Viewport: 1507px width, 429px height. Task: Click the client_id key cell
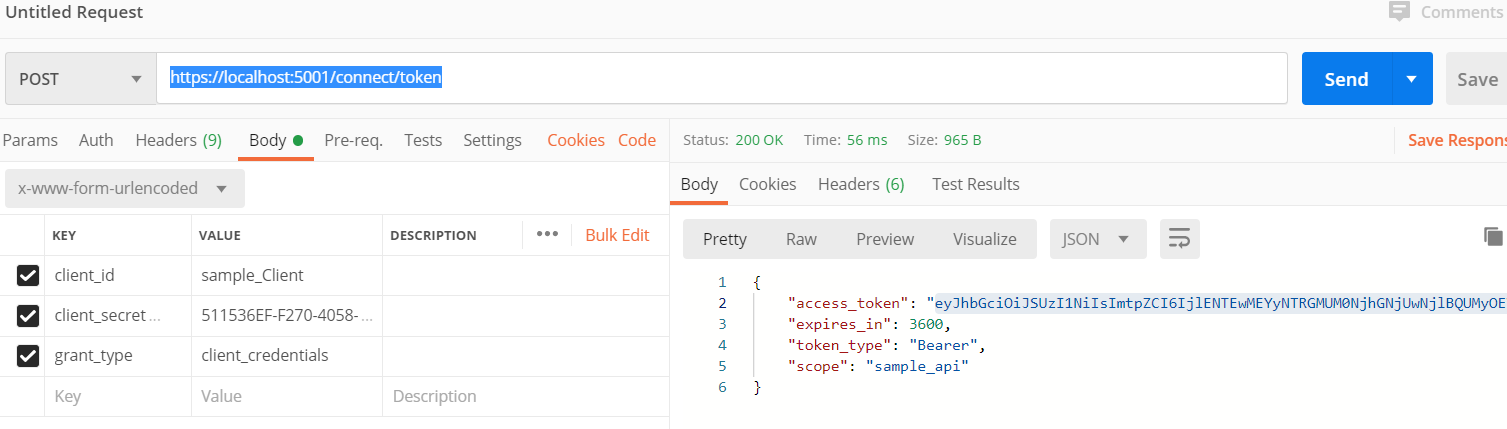[x=117, y=275]
